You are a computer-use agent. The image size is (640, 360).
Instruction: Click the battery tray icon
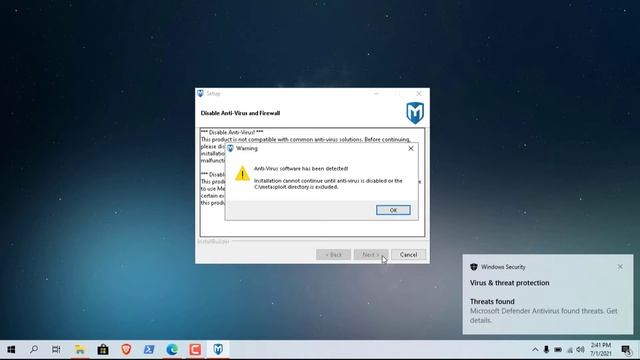tap(558, 350)
